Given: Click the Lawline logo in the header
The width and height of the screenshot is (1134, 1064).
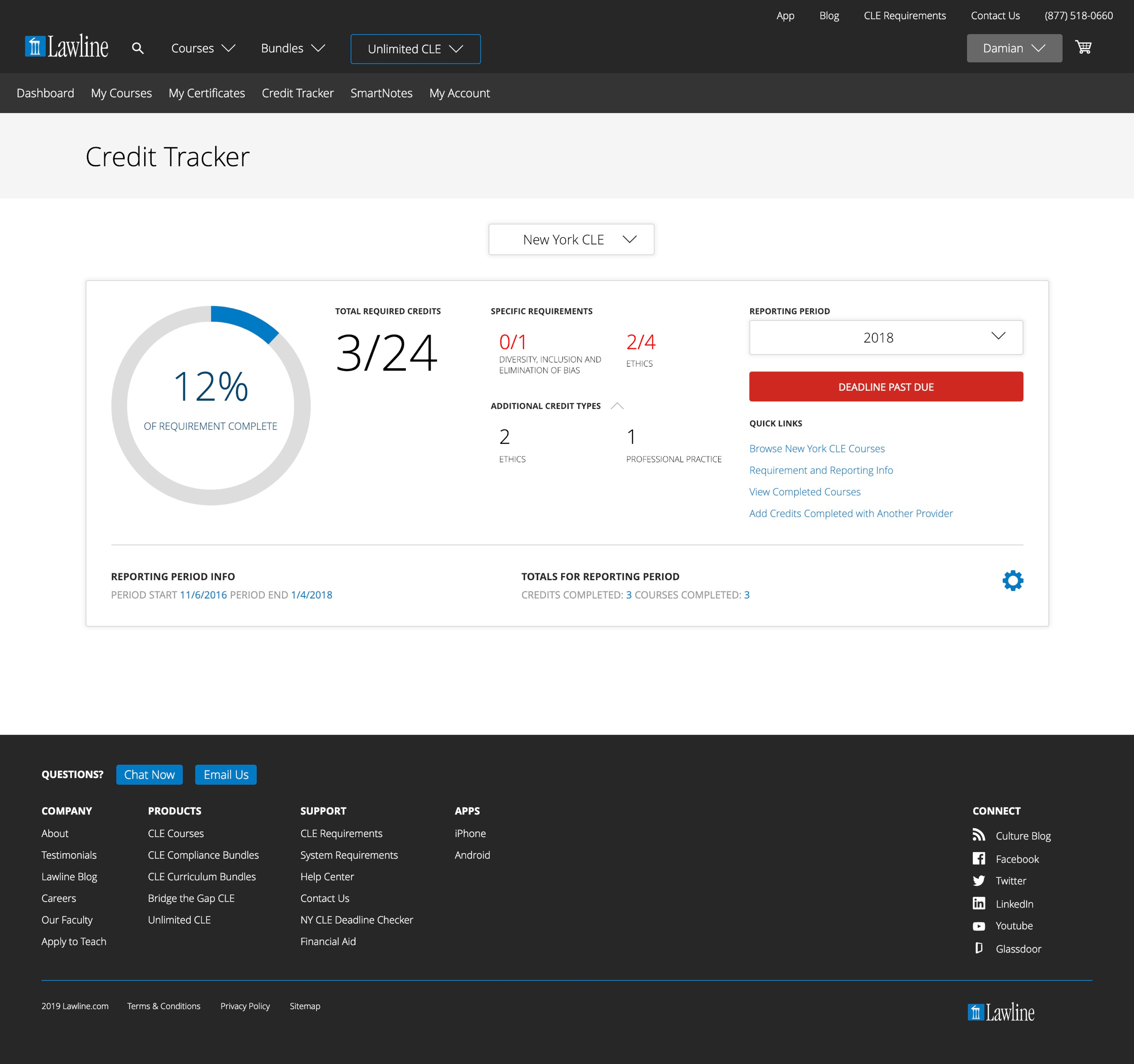Looking at the screenshot, I should click(x=66, y=47).
